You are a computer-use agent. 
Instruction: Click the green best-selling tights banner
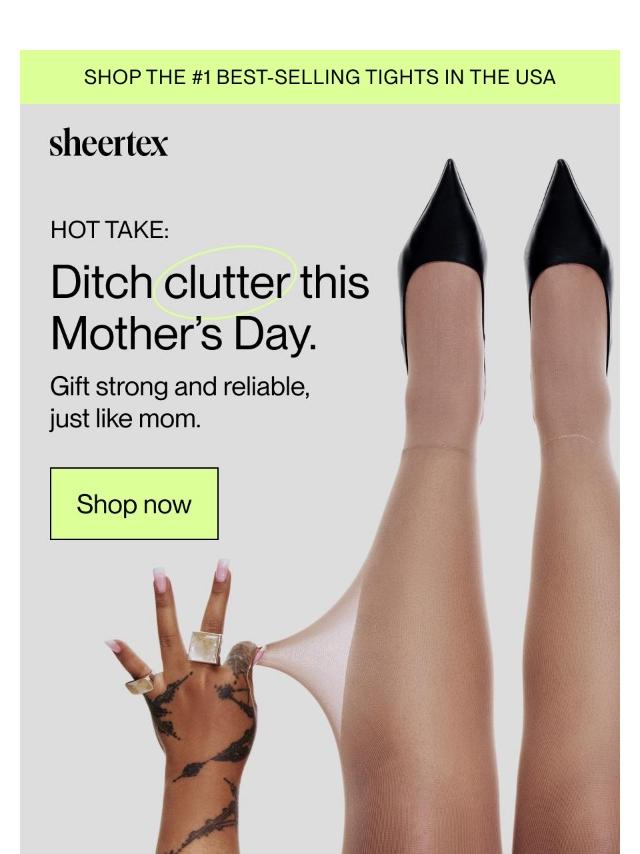tap(320, 77)
